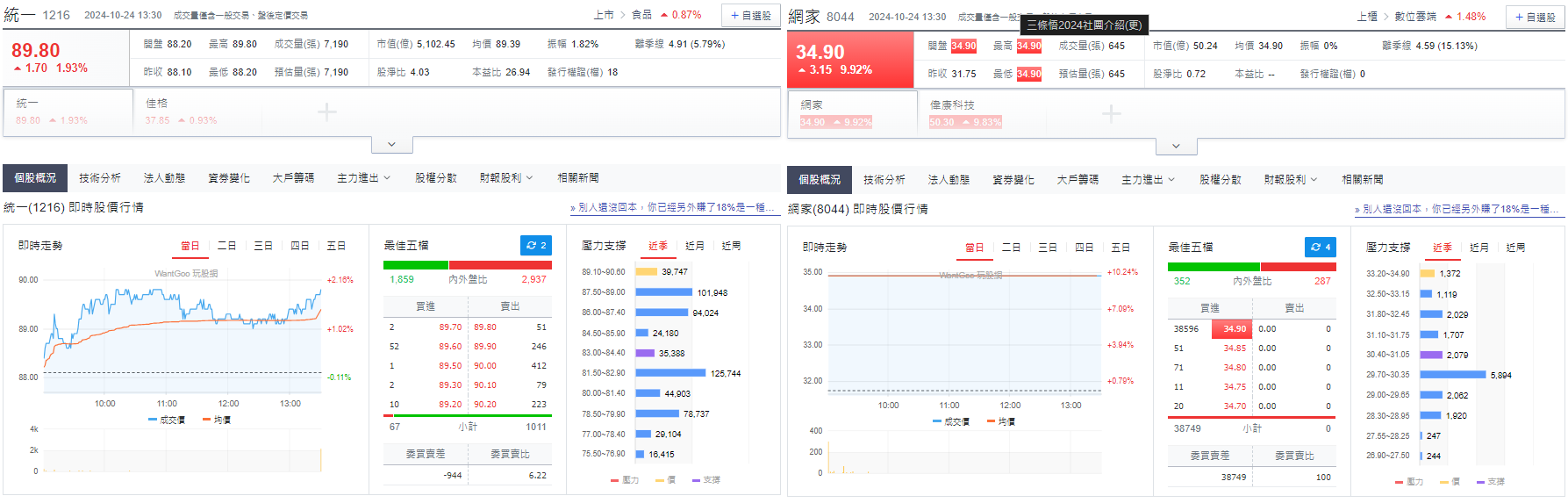Show 五日 trend for 網家 chart
This screenshot has height=503, width=1568.
(1121, 248)
